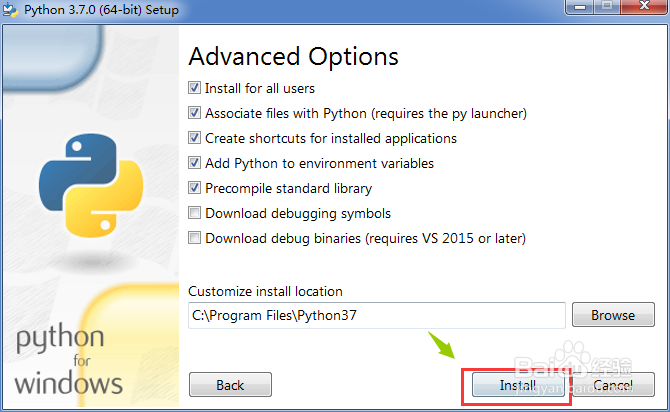
Task: Check Download debug binaries option
Action: pyautogui.click(x=195, y=238)
